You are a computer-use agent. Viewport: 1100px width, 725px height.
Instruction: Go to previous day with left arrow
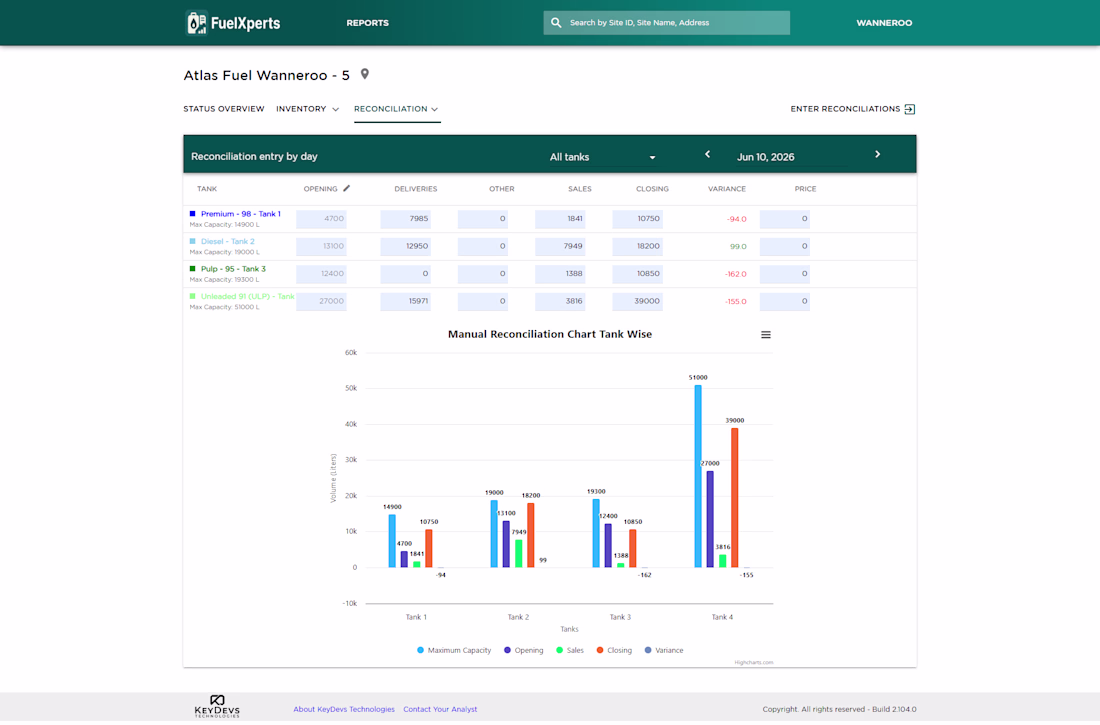(x=707, y=154)
